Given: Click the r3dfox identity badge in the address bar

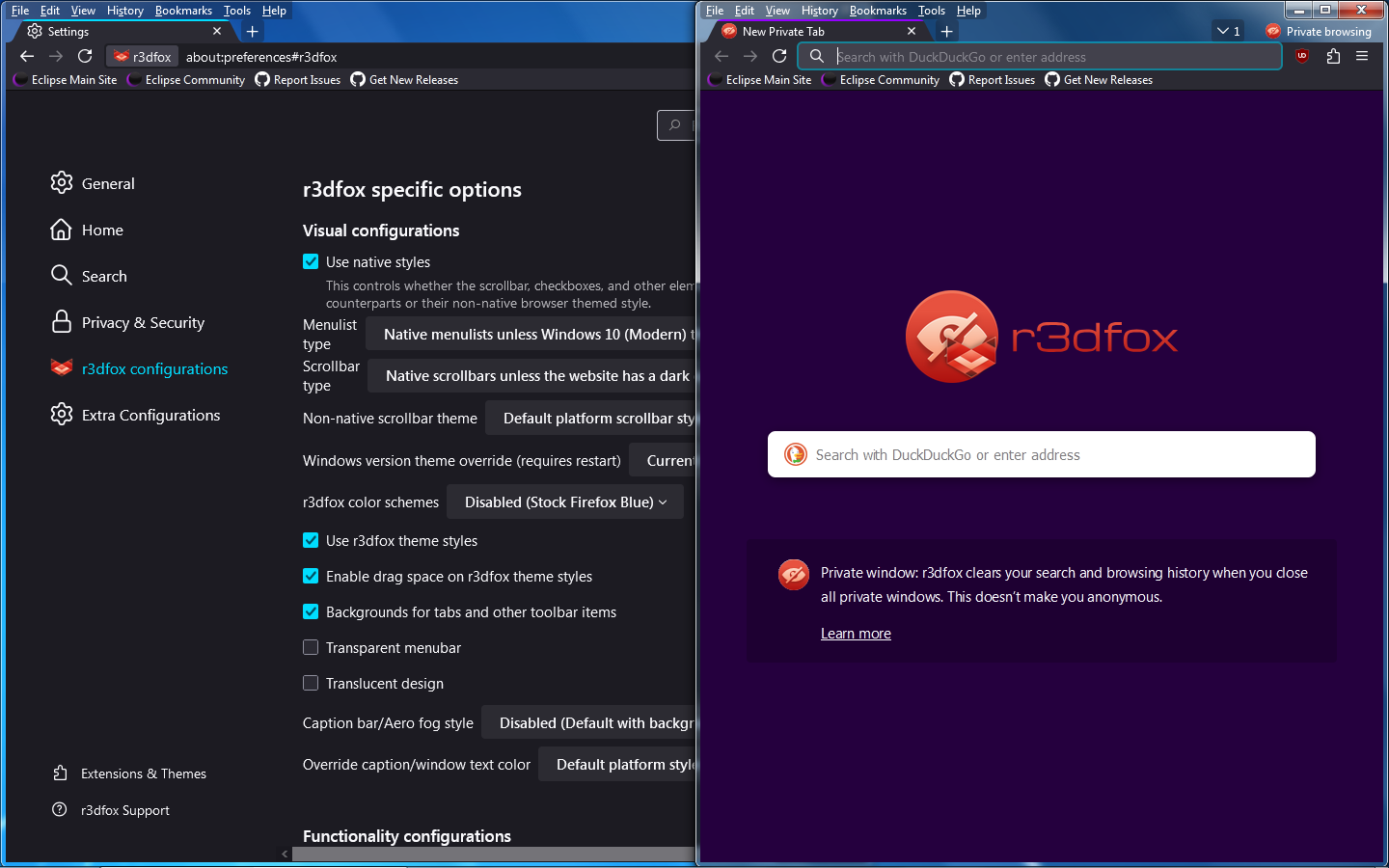Looking at the screenshot, I should [142, 57].
